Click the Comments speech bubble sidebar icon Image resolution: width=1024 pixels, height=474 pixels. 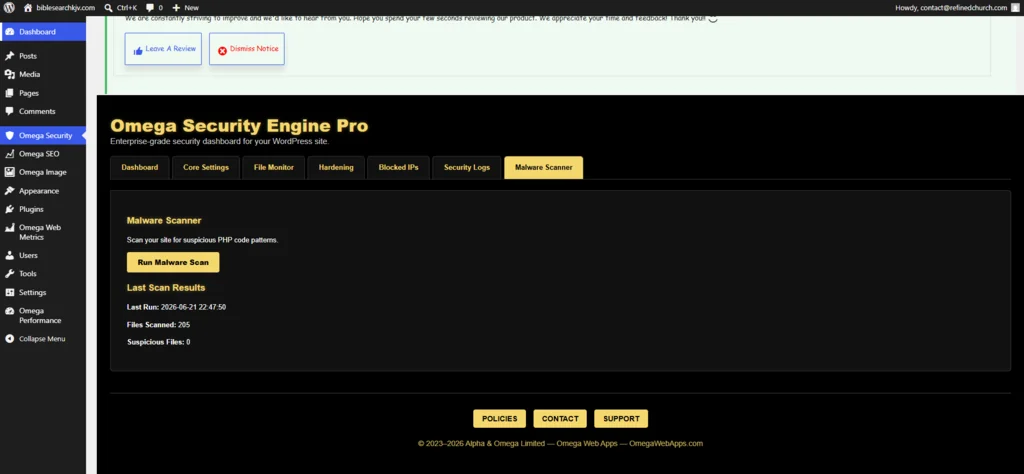[9, 111]
